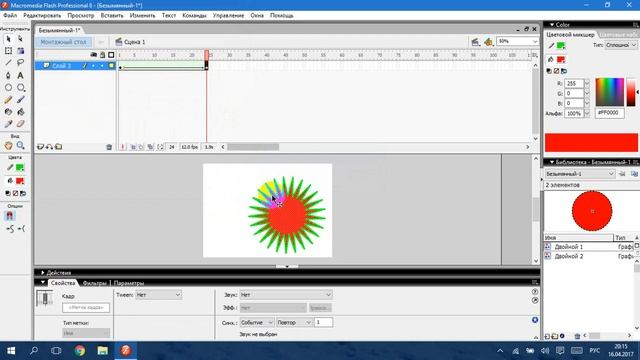Select the Eyedropper tool
Viewport: 640px width, 360px height.
click(x=8, y=124)
